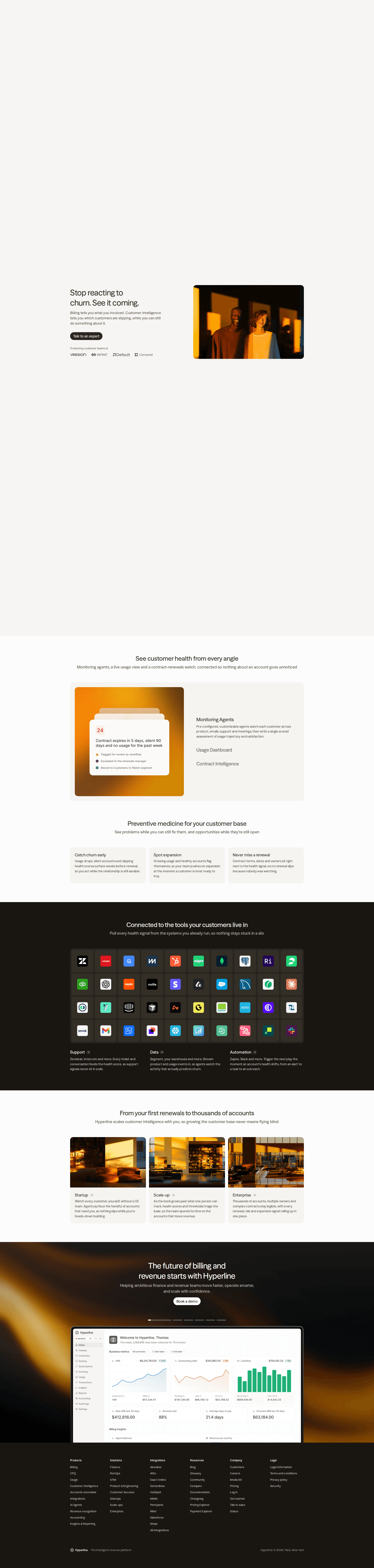Screen dimensions: 374x1568
Task: Open Customer intelligence footer link
Action: click(x=84, y=1486)
